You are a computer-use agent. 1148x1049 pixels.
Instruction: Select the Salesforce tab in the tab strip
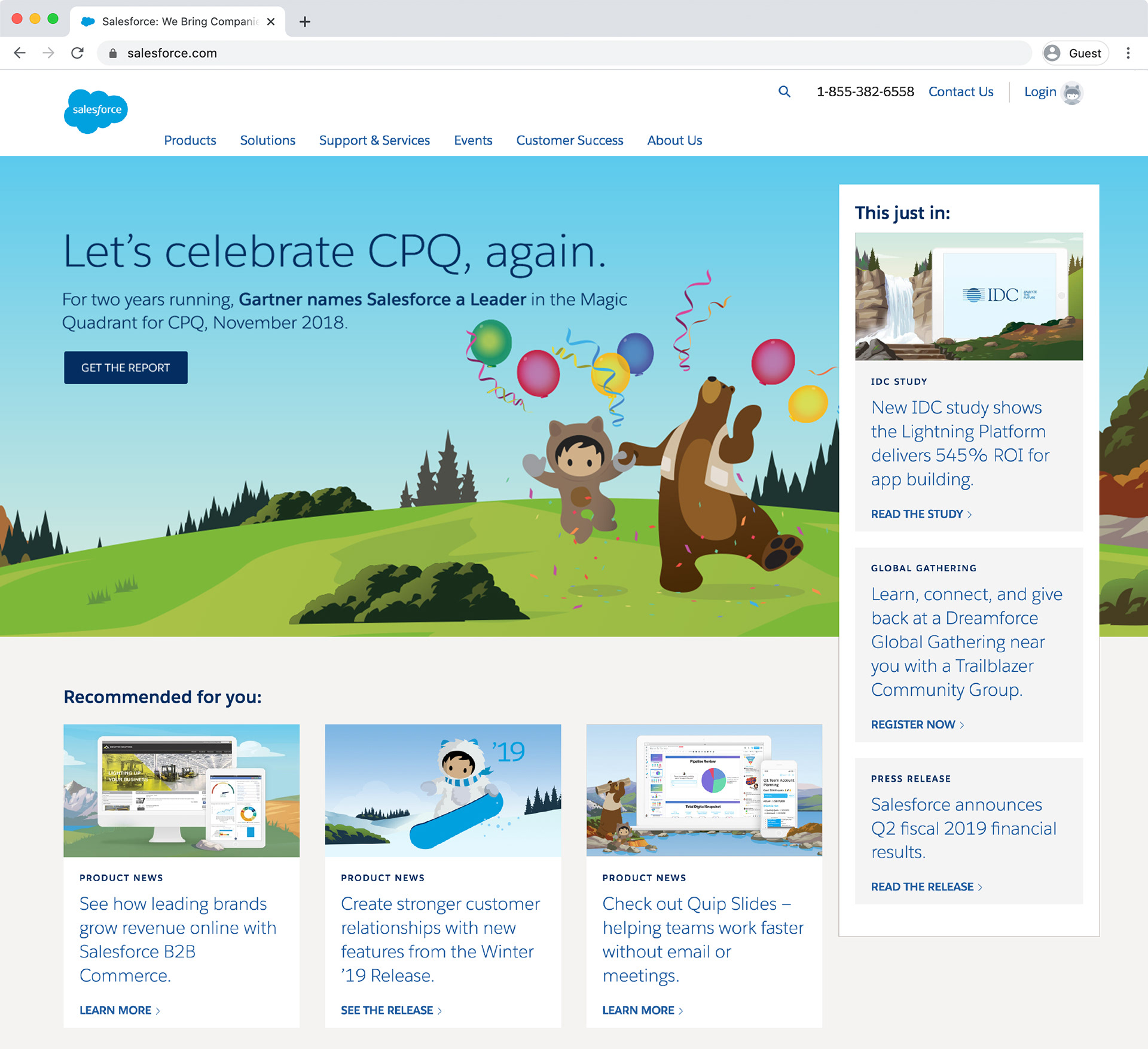(178, 22)
